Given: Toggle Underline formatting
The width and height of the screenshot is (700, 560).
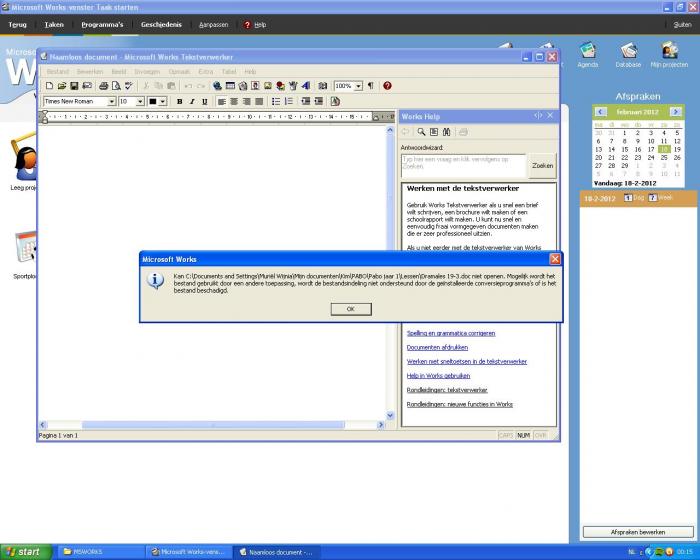Looking at the screenshot, I should click(204, 102).
